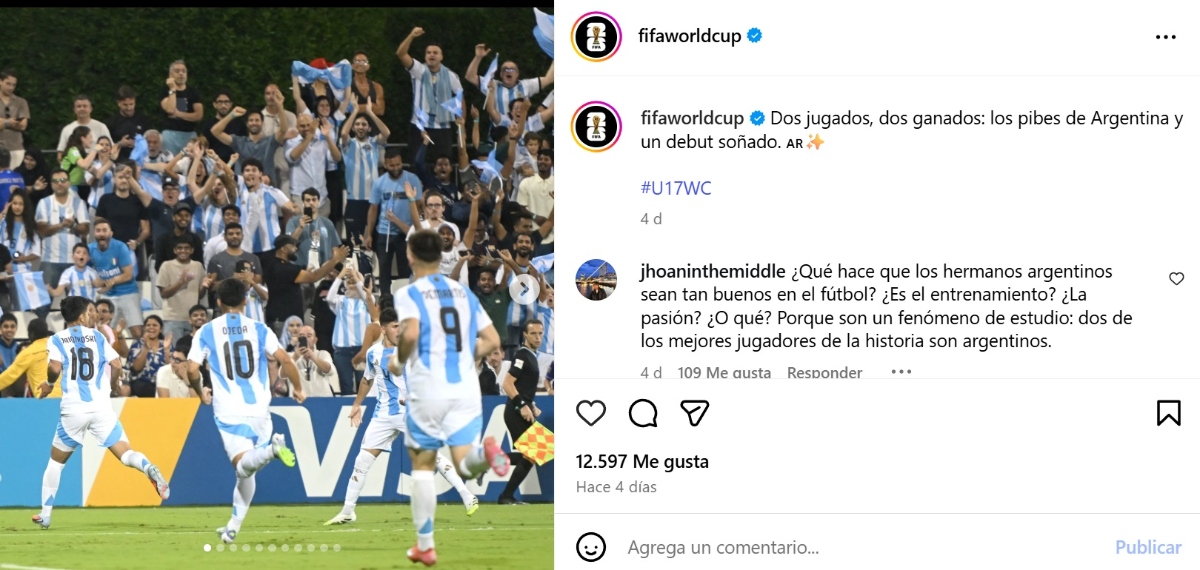Open the comment bubble icon
The width and height of the screenshot is (1200, 570).
pos(643,413)
